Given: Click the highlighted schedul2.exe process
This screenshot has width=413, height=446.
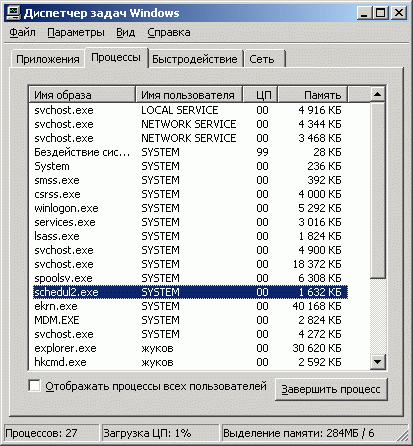Looking at the screenshot, I should click(190, 292).
